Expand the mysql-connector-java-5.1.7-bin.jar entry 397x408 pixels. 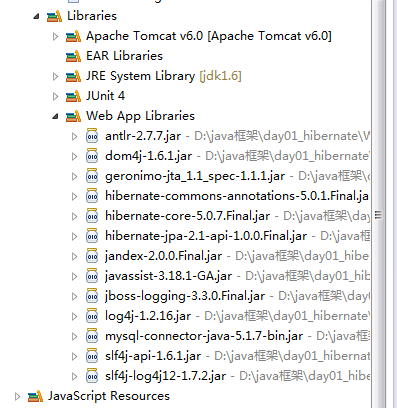(x=74, y=336)
